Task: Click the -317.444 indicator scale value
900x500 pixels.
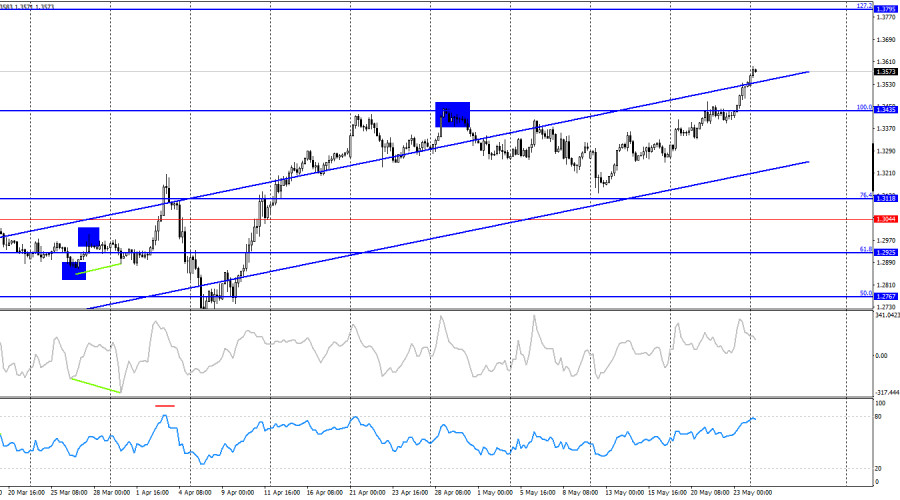Action: click(x=887, y=393)
